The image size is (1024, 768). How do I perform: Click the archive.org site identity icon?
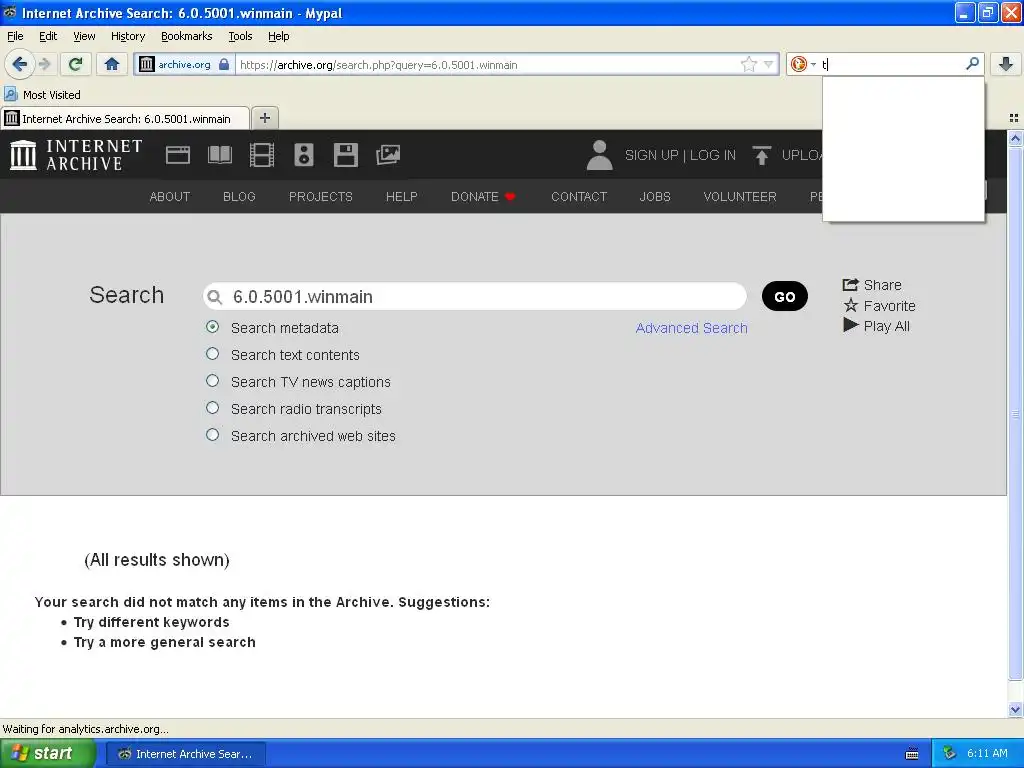coord(147,64)
